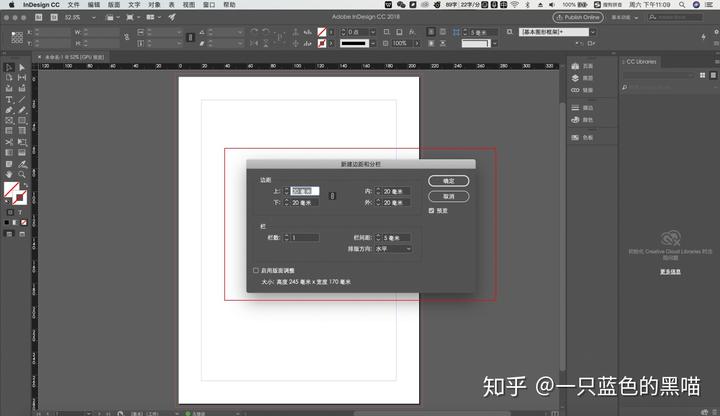The image size is (720, 416).
Task: Select the Type tool in the toolbox
Action: point(9,100)
